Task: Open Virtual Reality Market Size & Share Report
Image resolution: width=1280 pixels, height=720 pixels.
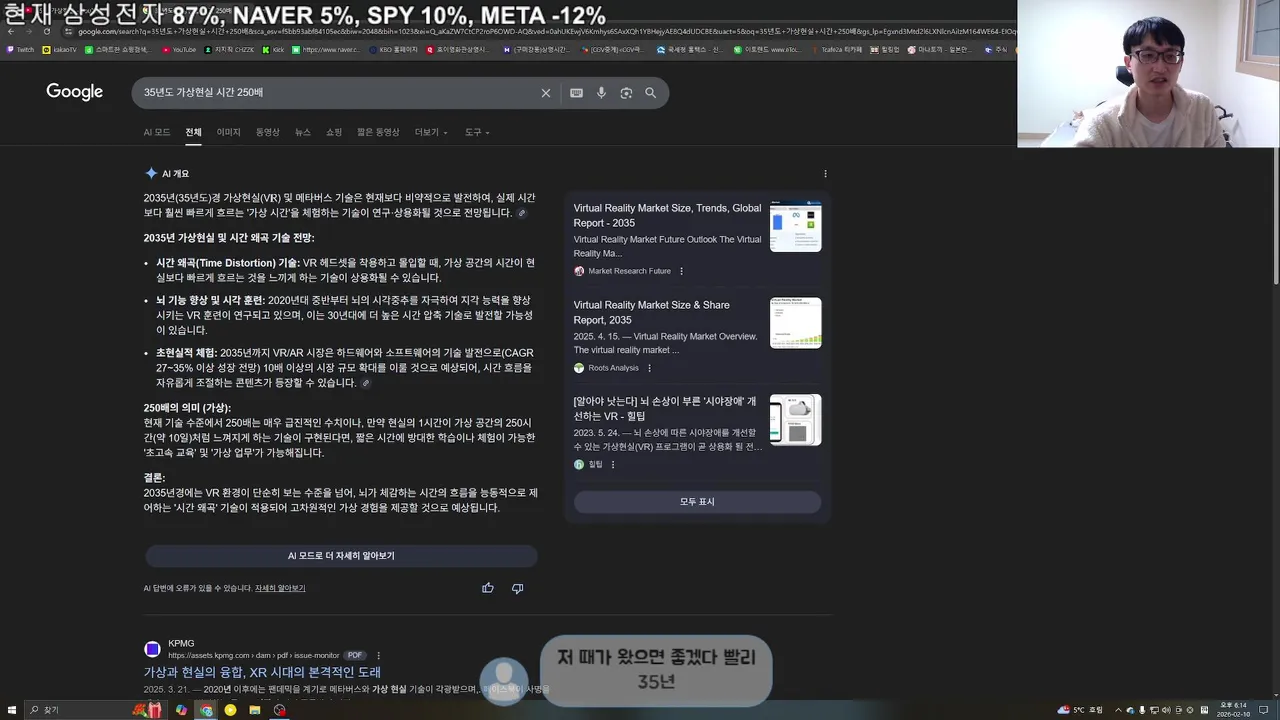Action: pyautogui.click(x=651, y=312)
